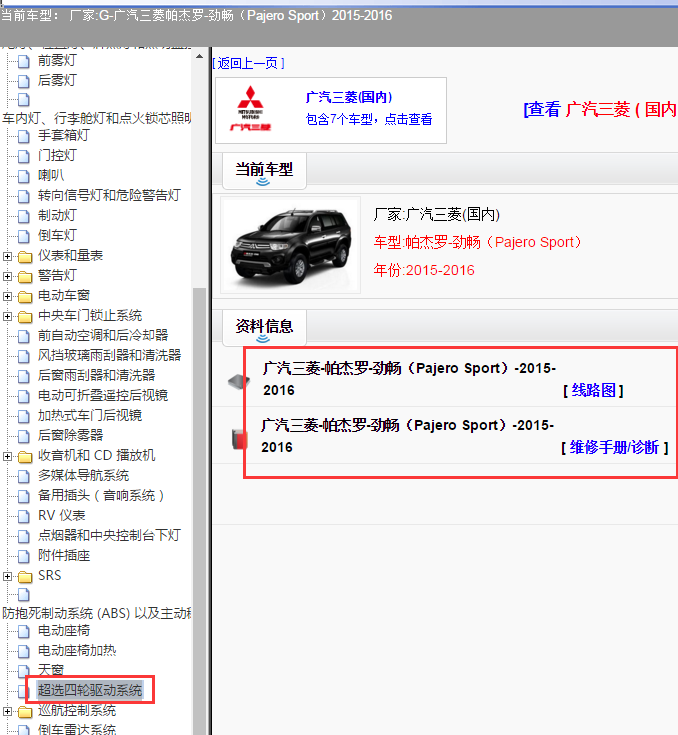
Task: Expand the 中央车门锁止系统 tree node
Action: coord(7,316)
